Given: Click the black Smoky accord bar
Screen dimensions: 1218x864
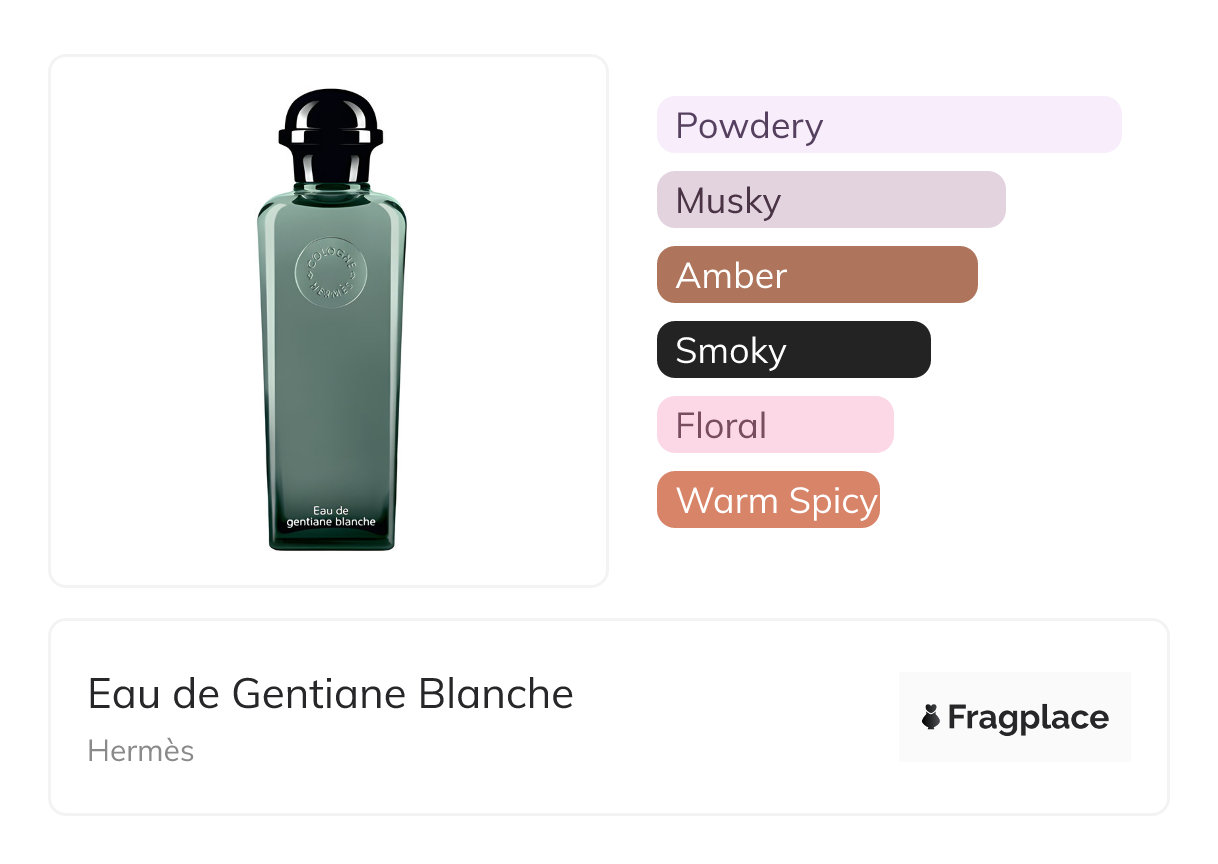Looking at the screenshot, I should [x=793, y=350].
